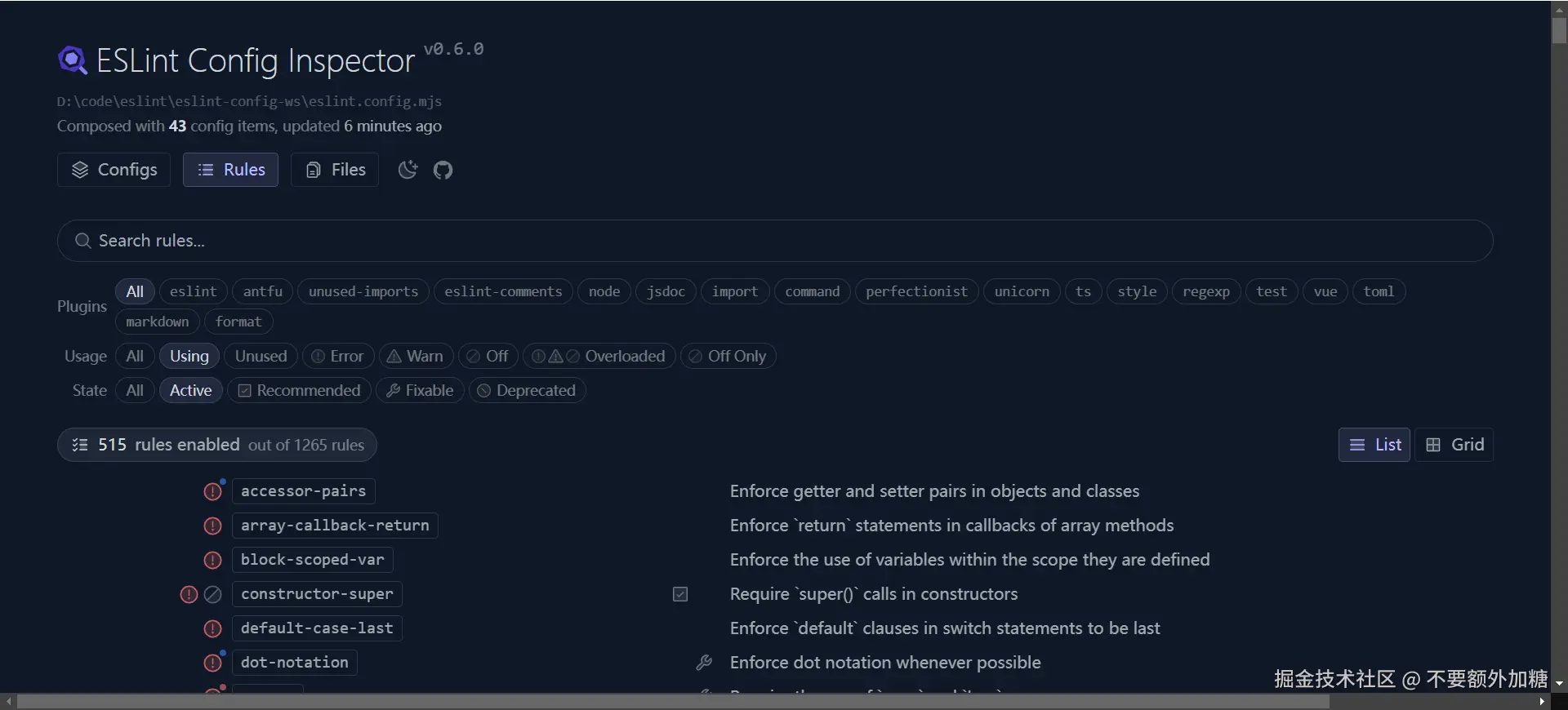
Task: Show Overloaded rules only
Action: tap(599, 356)
